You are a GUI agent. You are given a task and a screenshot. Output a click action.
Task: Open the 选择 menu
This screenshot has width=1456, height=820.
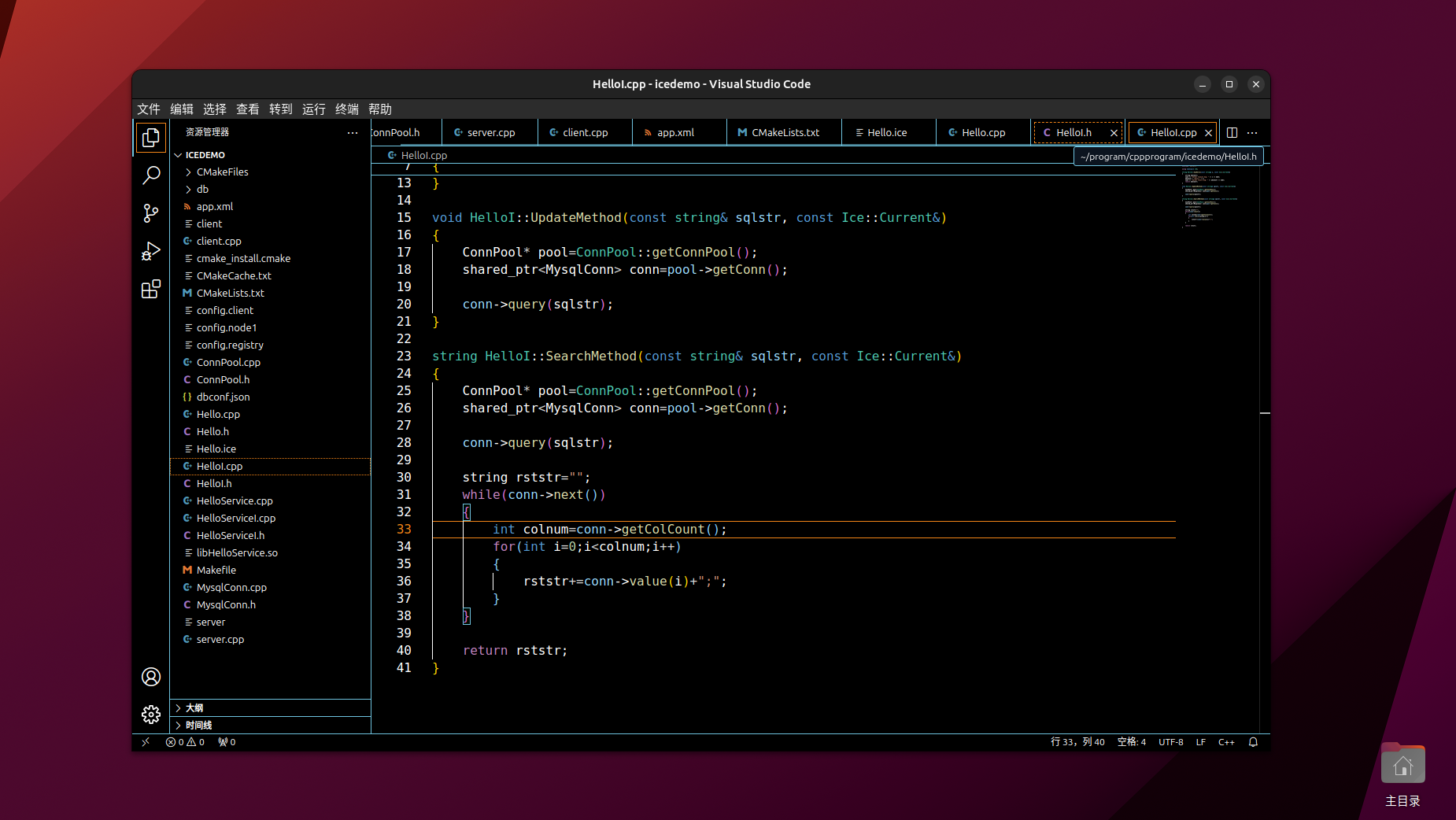[215, 109]
